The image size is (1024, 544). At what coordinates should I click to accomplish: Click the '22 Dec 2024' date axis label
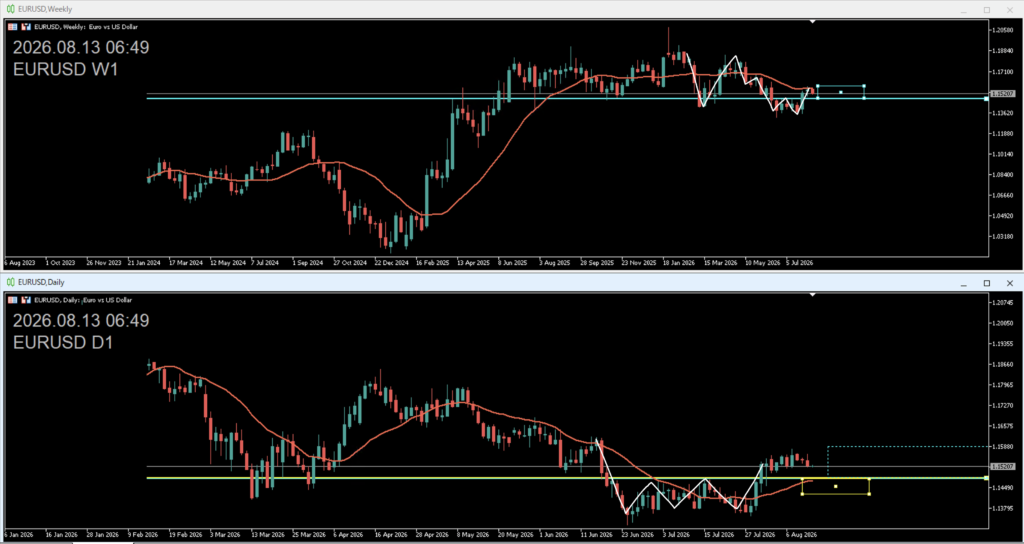tap(391, 263)
